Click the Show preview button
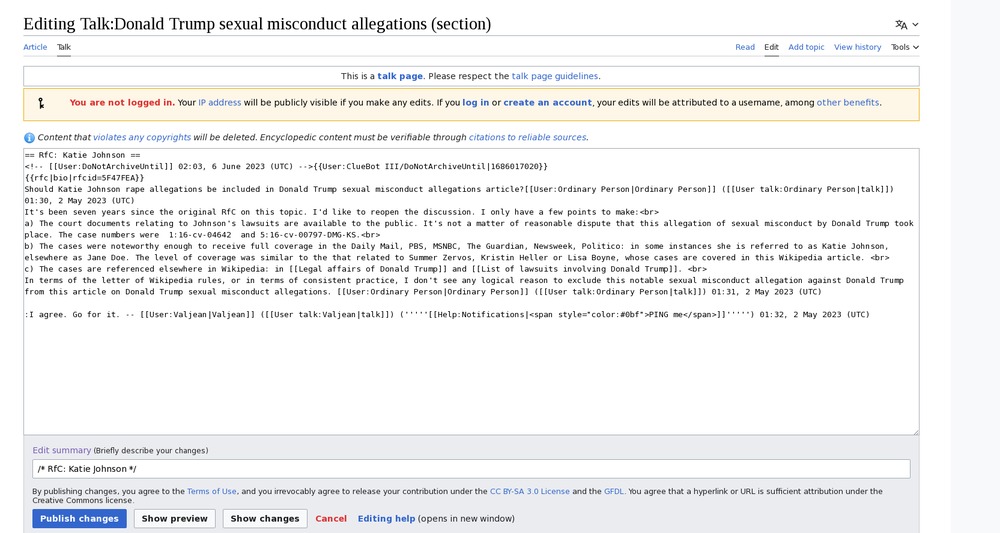 [x=175, y=519]
